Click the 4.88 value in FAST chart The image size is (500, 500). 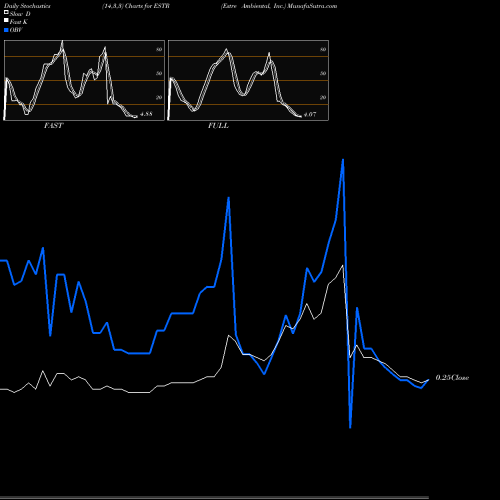pos(146,114)
